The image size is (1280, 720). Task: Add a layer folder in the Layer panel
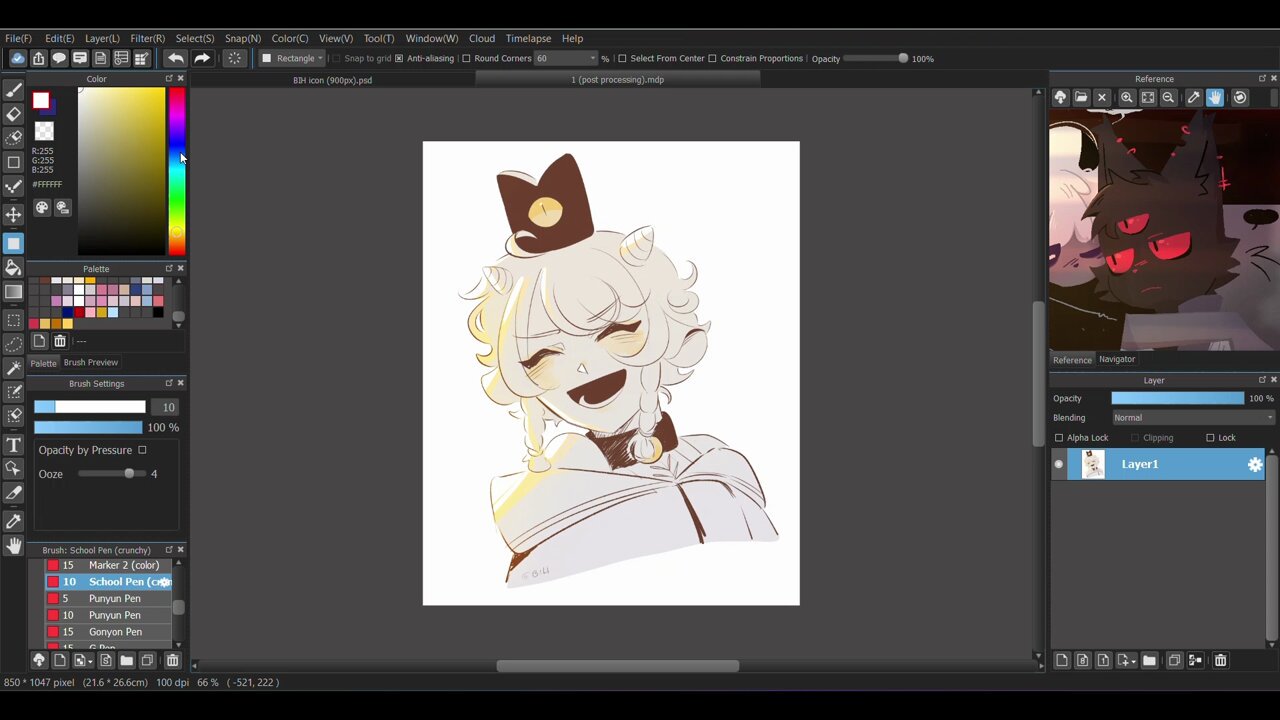[x=1149, y=660]
